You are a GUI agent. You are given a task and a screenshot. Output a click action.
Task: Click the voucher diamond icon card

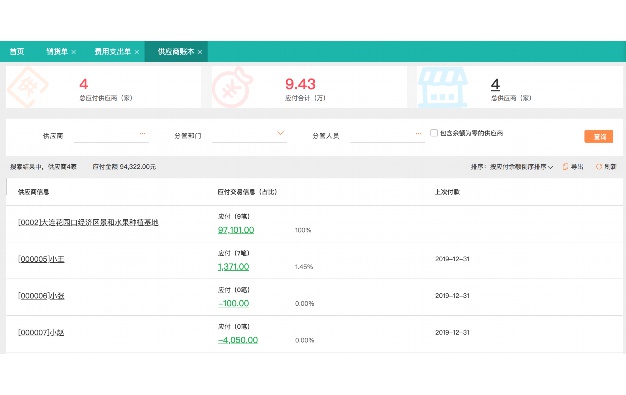(27, 87)
